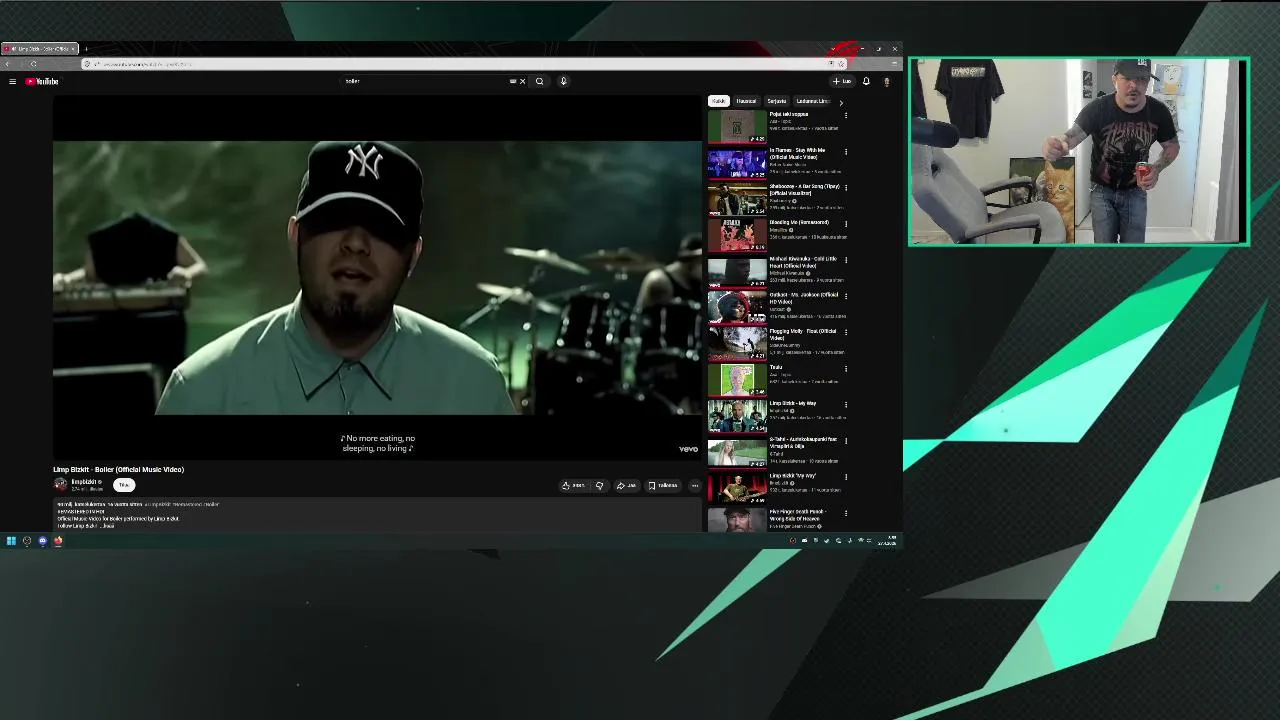The width and height of the screenshot is (1280, 720).
Task: Go to the YouTube home logo
Action: [42, 81]
